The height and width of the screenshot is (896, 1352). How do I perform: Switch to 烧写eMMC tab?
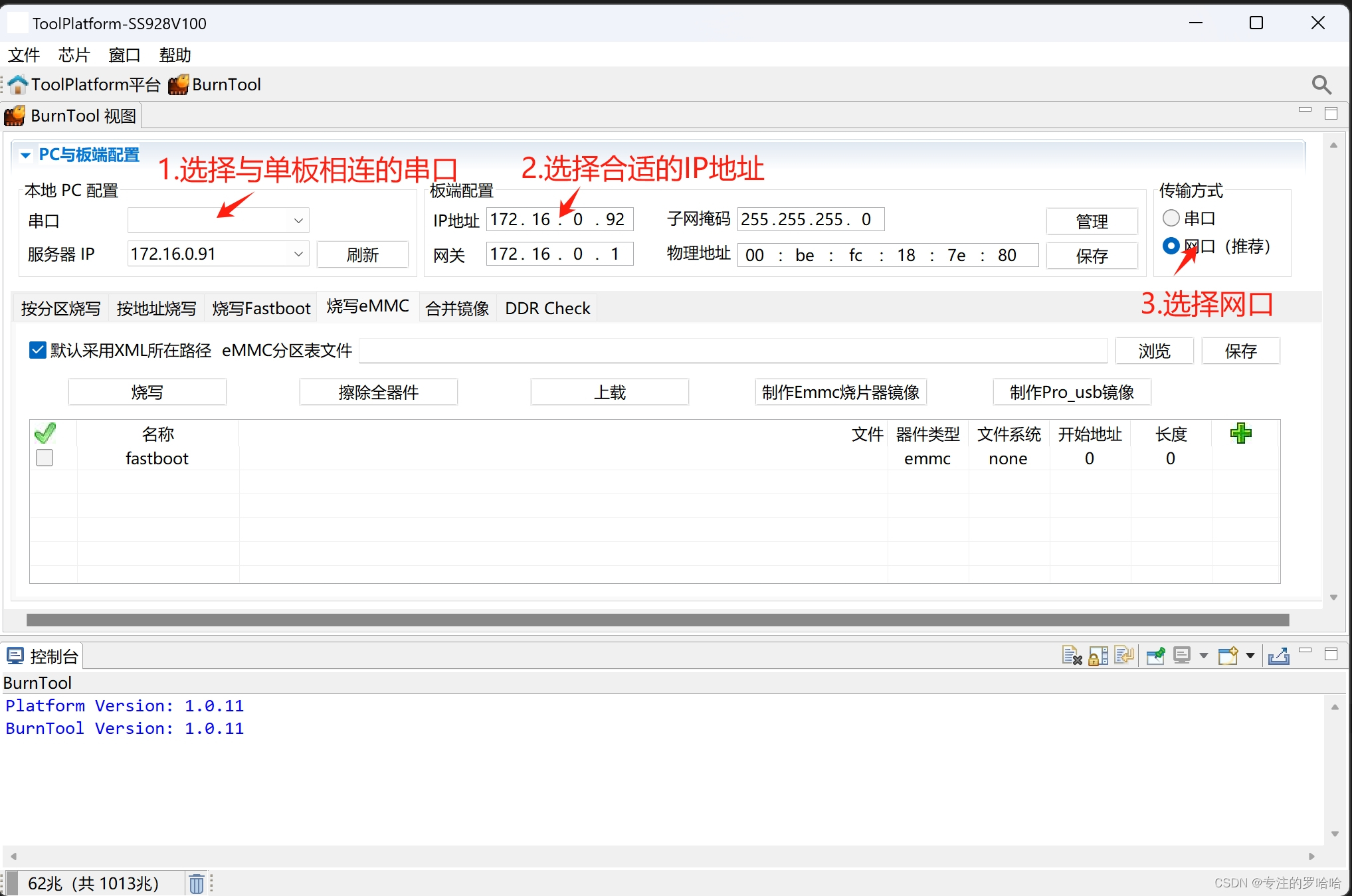(367, 306)
